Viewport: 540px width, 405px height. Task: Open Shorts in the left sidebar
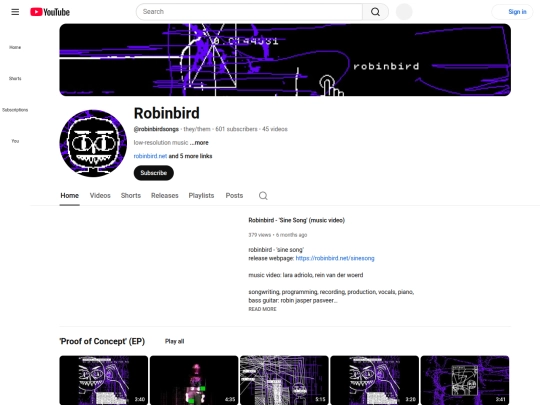15,79
